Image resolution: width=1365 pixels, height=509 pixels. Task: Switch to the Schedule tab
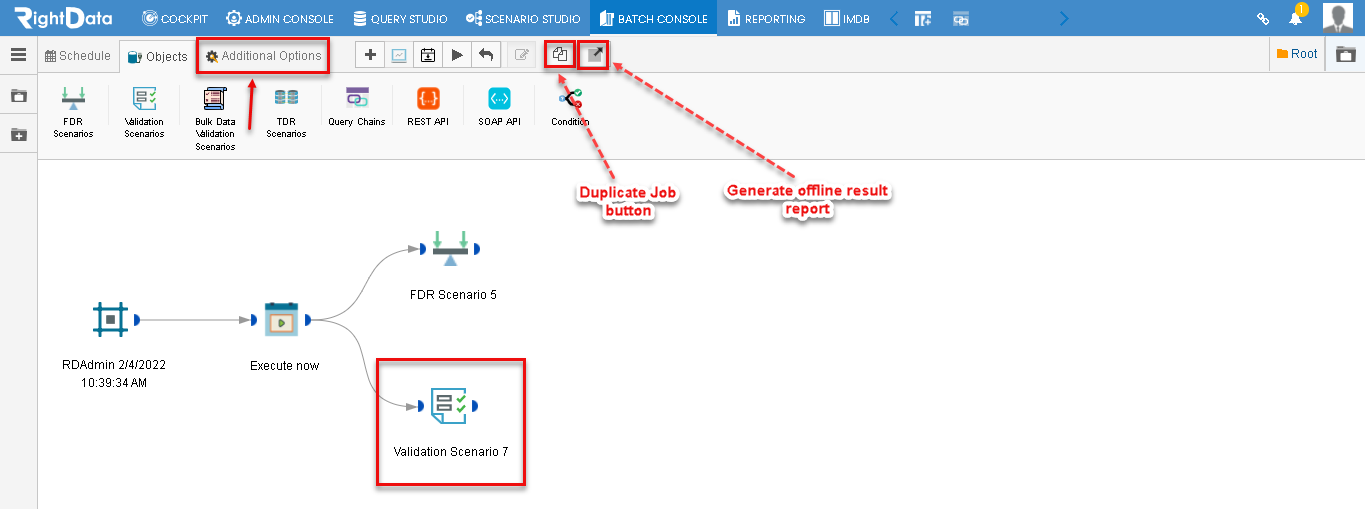tap(78, 56)
